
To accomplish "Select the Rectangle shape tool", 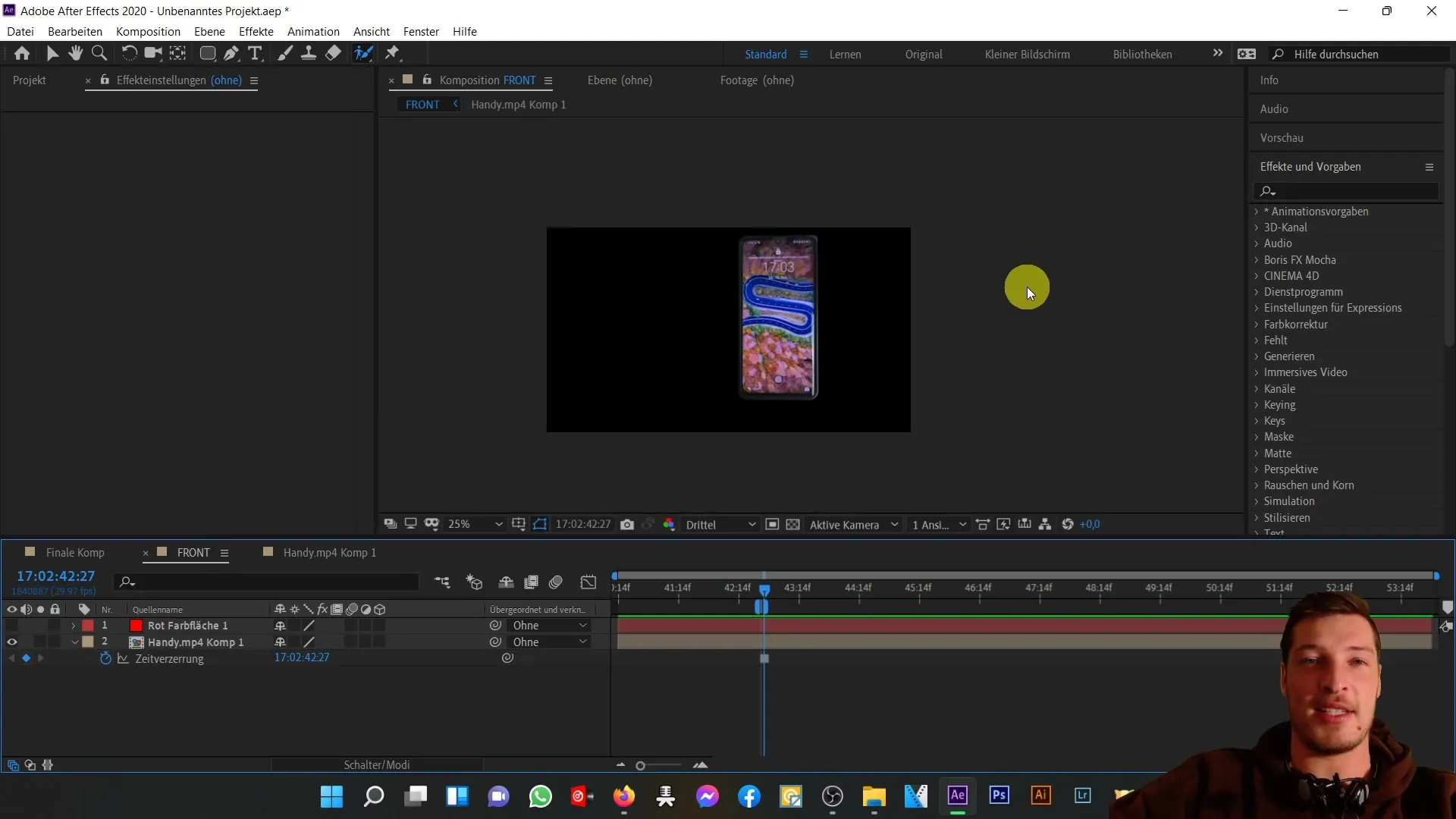I will [207, 53].
